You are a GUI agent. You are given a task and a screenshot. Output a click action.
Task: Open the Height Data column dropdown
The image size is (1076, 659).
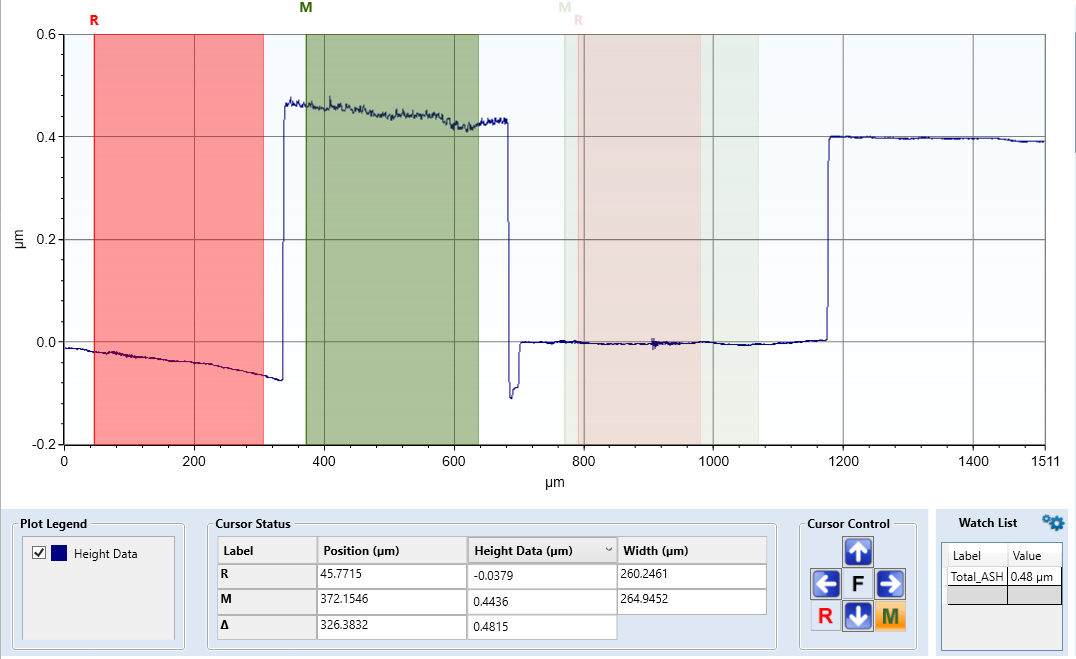click(x=608, y=550)
